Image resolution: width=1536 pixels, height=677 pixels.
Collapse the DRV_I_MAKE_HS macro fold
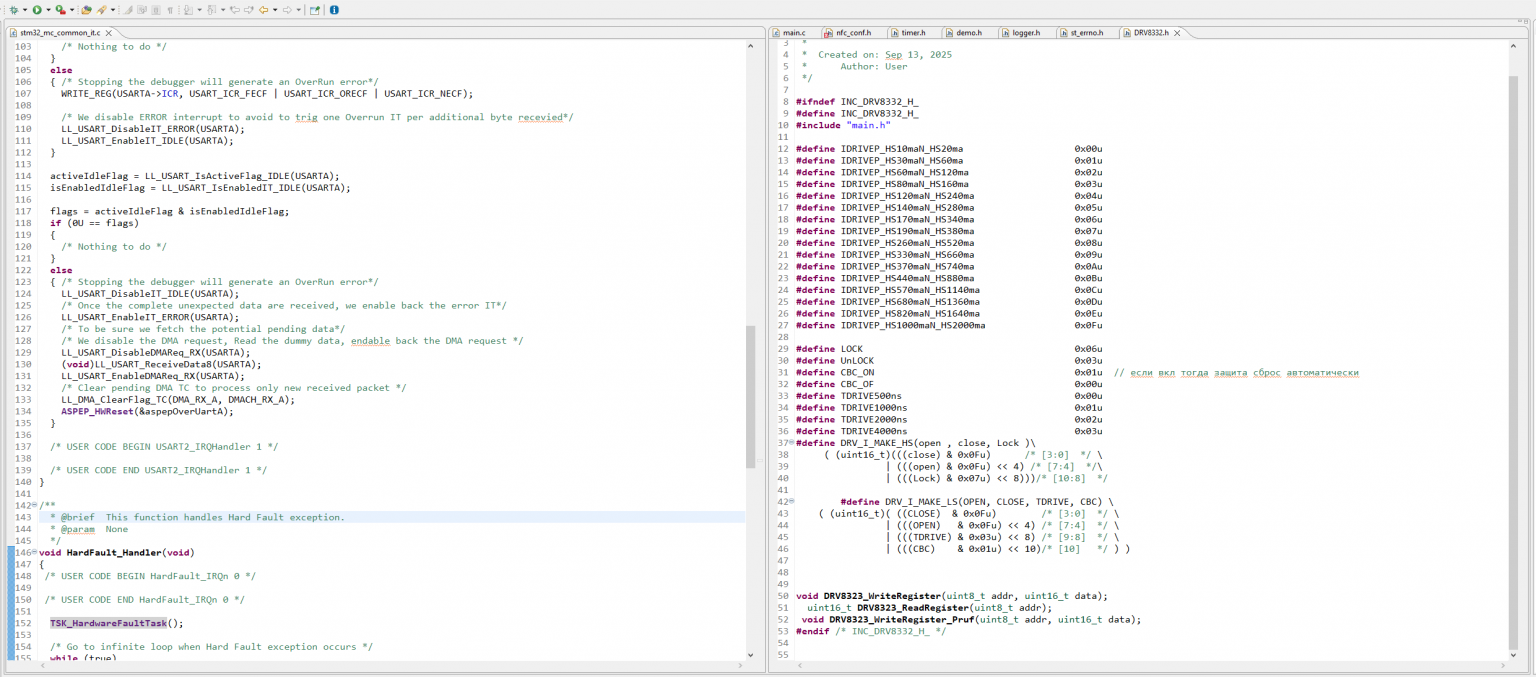[790, 443]
